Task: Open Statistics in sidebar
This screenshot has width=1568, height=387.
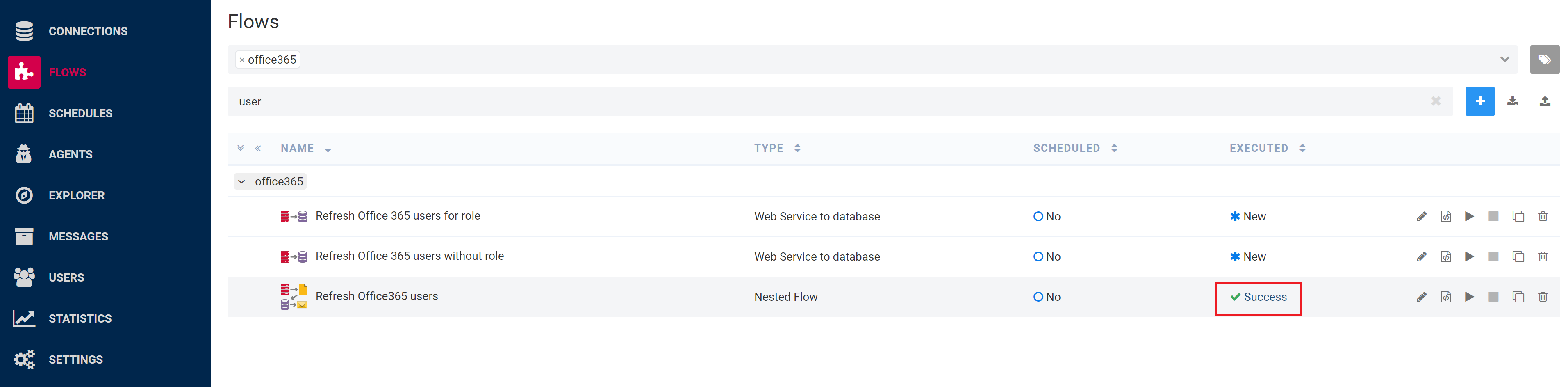Action: point(80,318)
